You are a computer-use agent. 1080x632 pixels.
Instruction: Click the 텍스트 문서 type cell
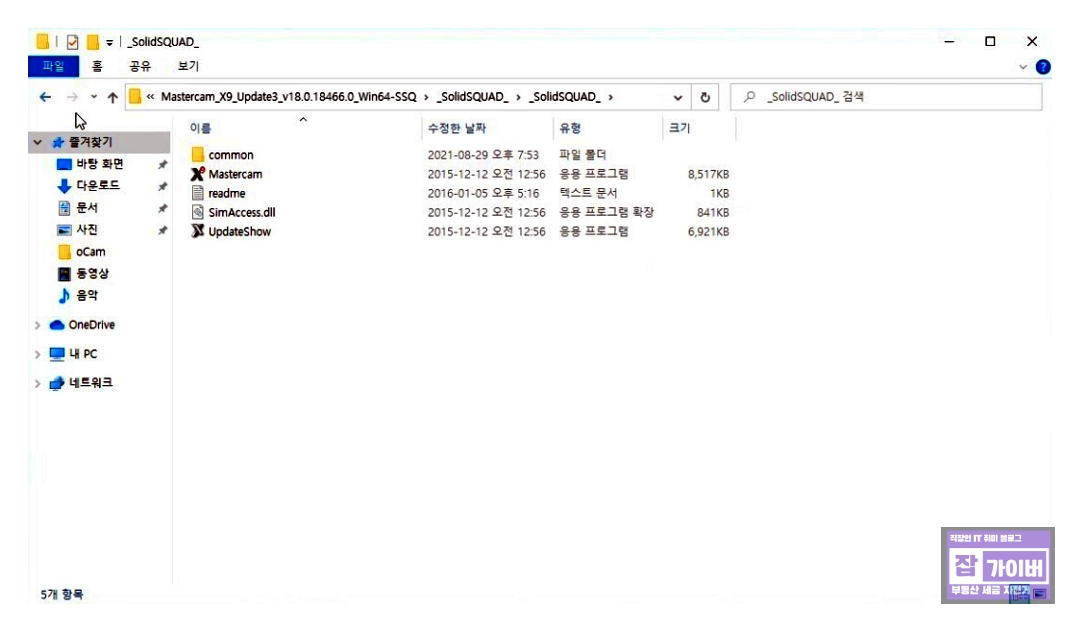588,193
